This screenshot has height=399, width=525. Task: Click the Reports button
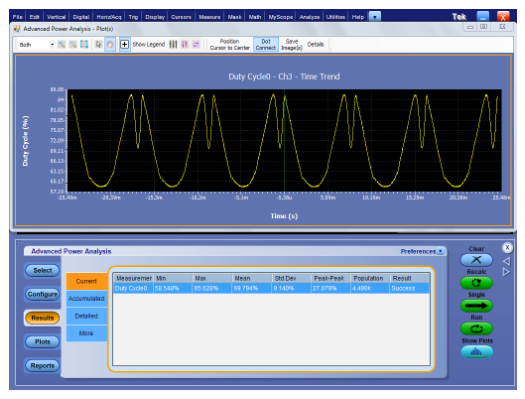(x=43, y=366)
